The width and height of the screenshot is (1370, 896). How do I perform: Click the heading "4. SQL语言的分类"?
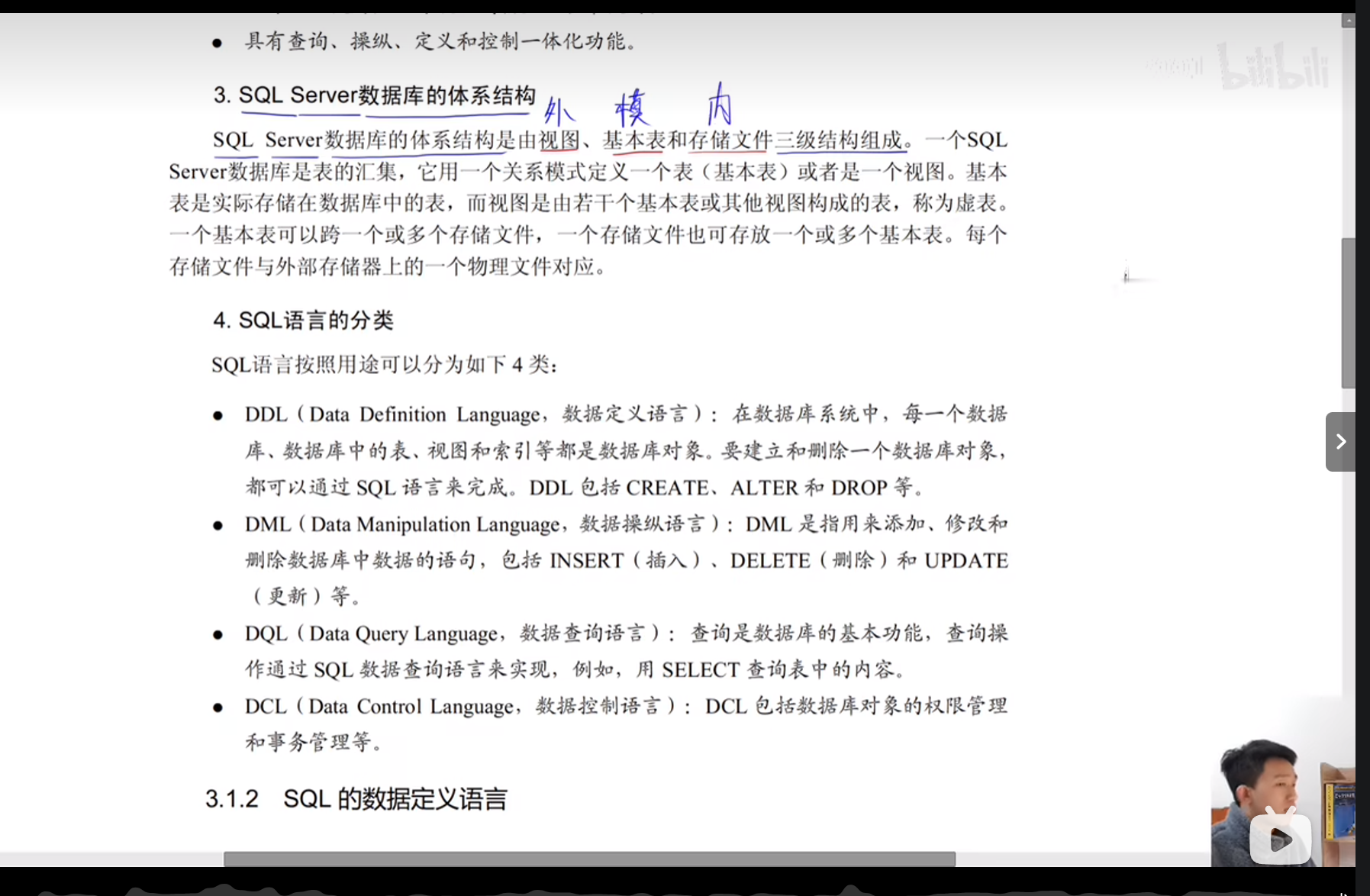coord(303,320)
